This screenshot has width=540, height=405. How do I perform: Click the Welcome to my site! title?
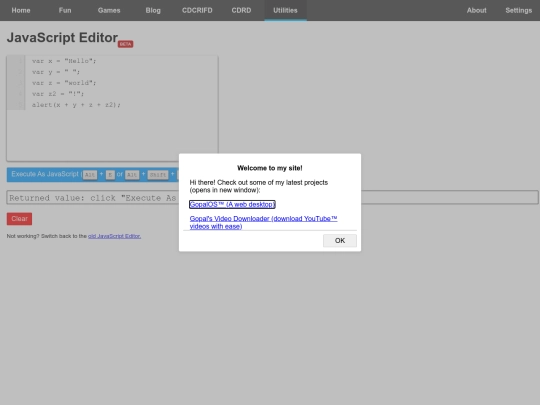(x=270, y=168)
